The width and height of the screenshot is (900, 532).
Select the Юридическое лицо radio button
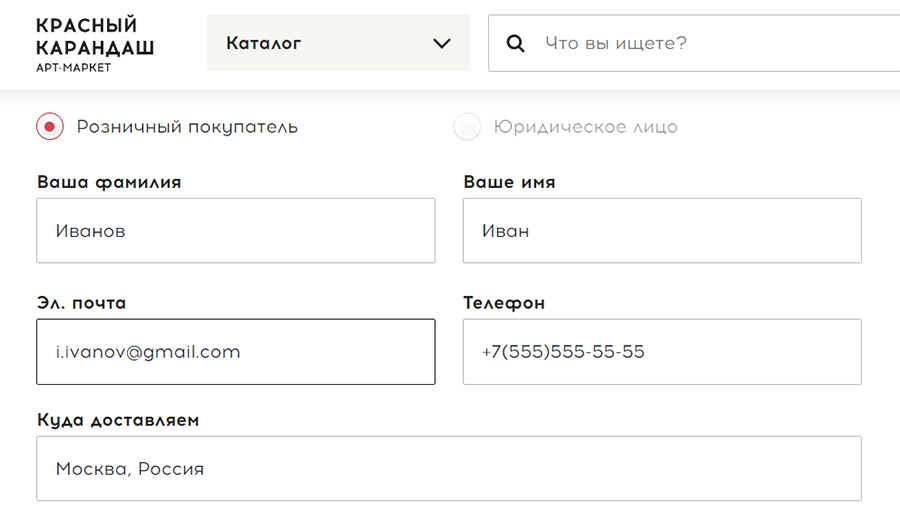point(467,126)
